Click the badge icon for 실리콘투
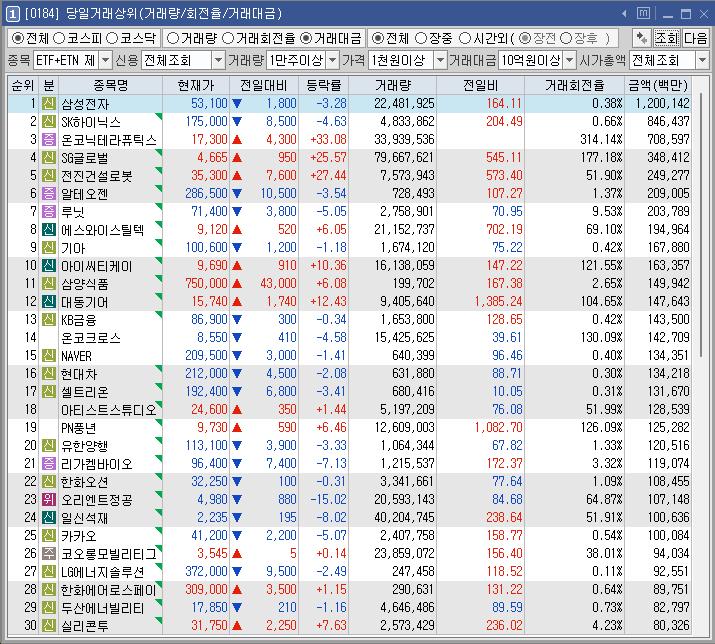 click(x=49, y=626)
